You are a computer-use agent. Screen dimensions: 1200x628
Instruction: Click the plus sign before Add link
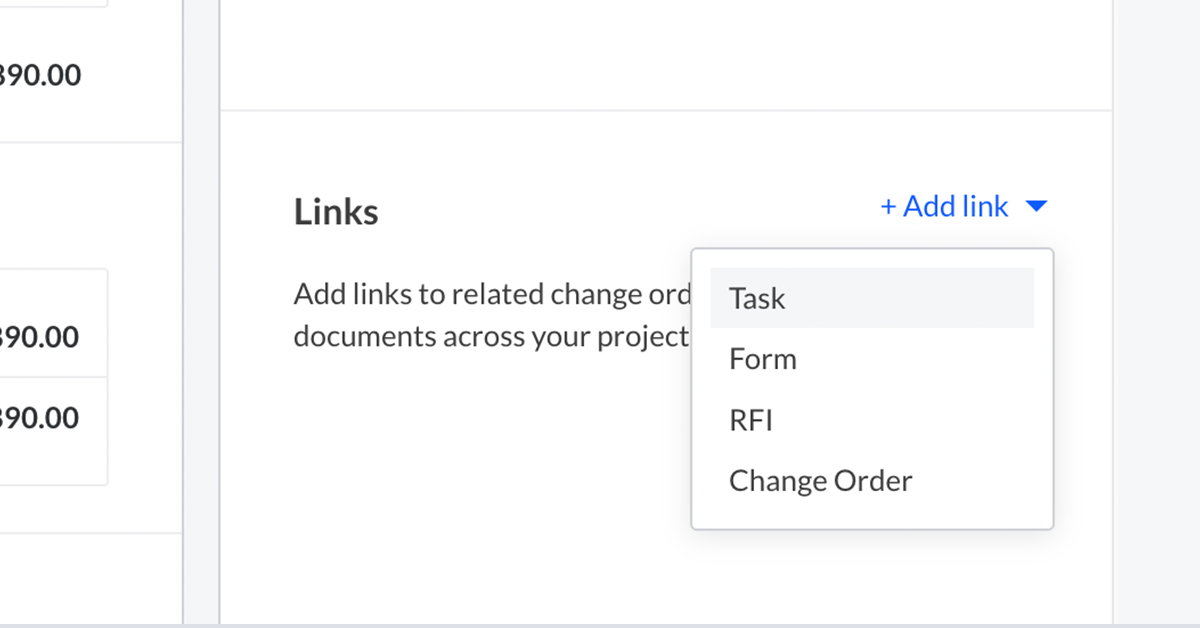coord(888,207)
